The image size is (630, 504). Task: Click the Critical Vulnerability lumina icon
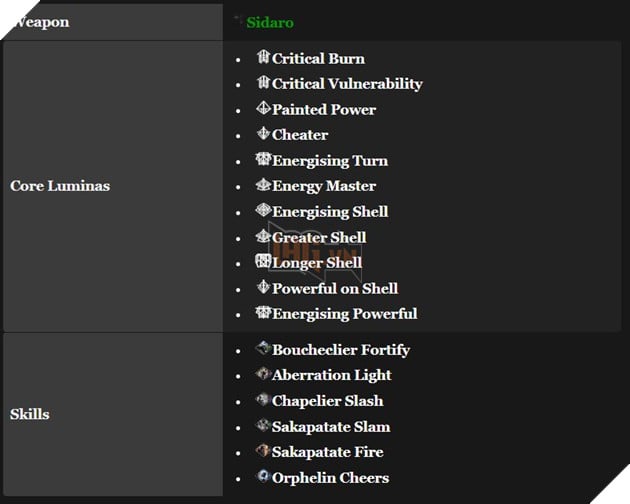pyautogui.click(x=263, y=83)
